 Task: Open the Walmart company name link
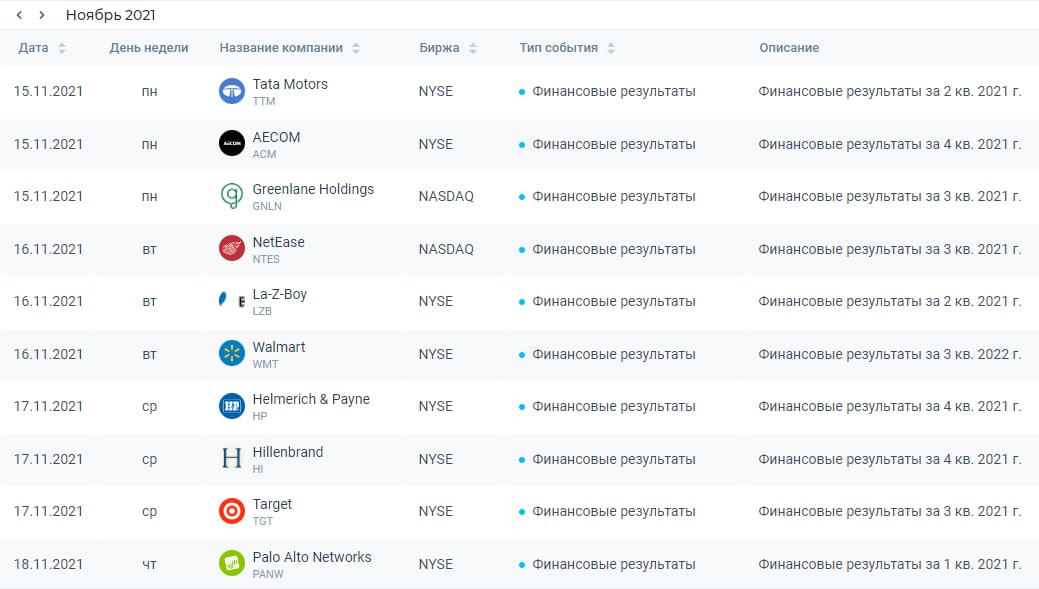click(x=279, y=347)
